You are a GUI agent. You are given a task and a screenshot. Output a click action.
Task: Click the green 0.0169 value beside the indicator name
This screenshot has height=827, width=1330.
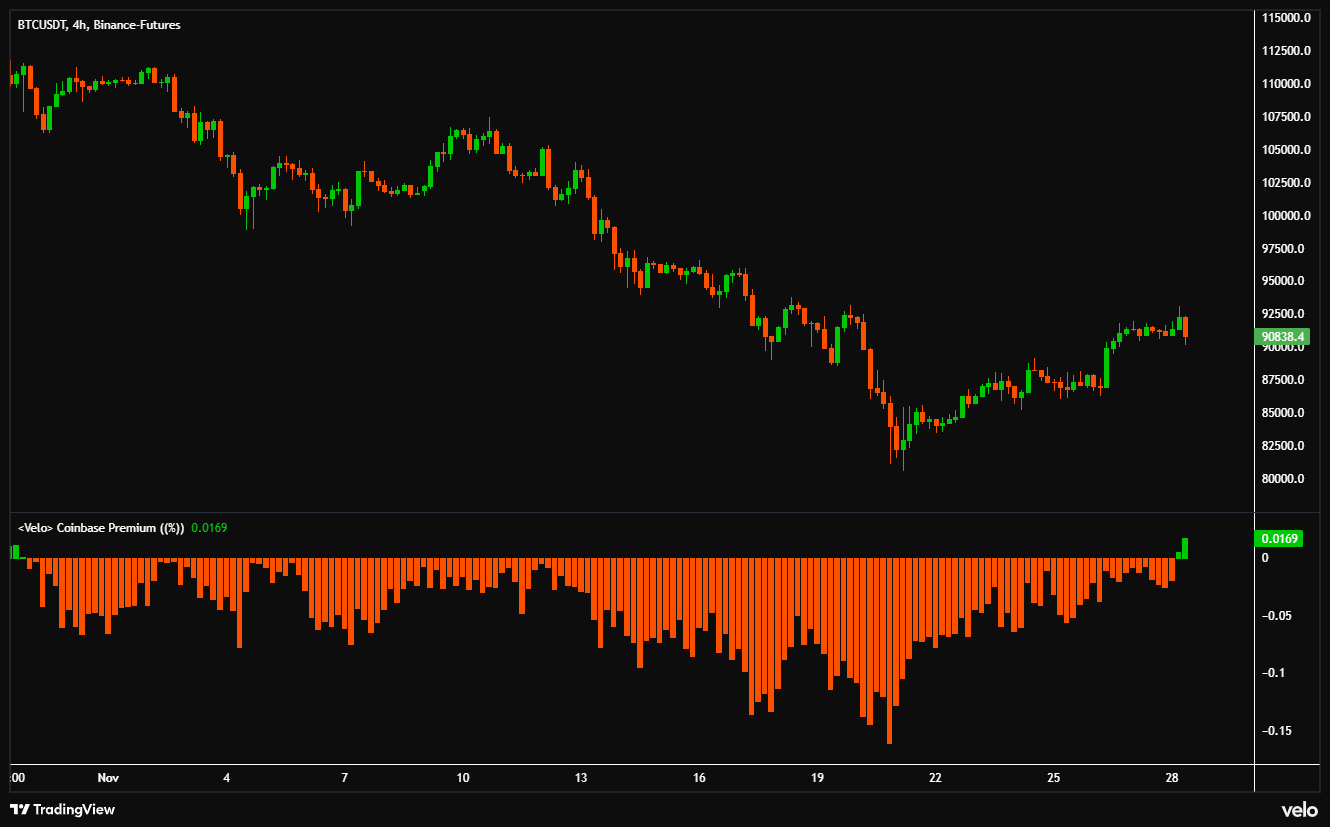(x=209, y=527)
